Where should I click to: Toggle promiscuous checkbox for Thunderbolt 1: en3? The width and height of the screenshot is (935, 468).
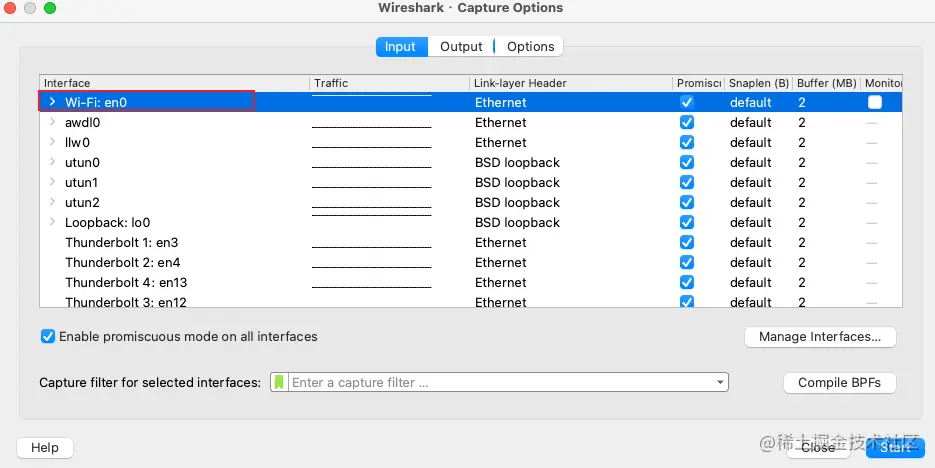tap(687, 242)
